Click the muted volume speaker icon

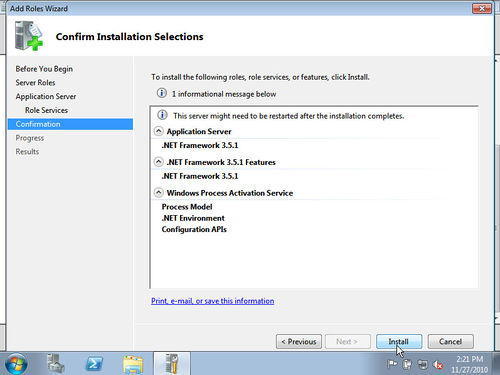pos(438,365)
